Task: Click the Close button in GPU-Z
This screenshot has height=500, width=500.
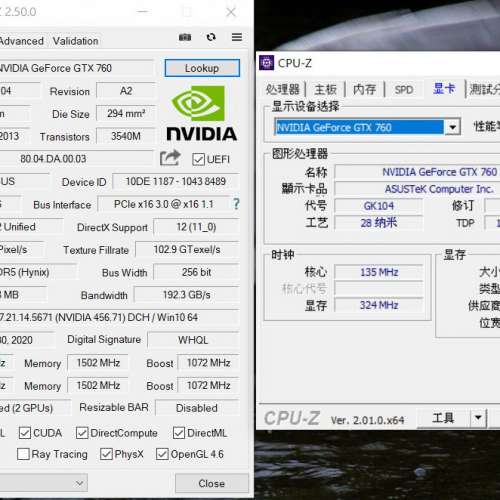Action: coord(212,483)
